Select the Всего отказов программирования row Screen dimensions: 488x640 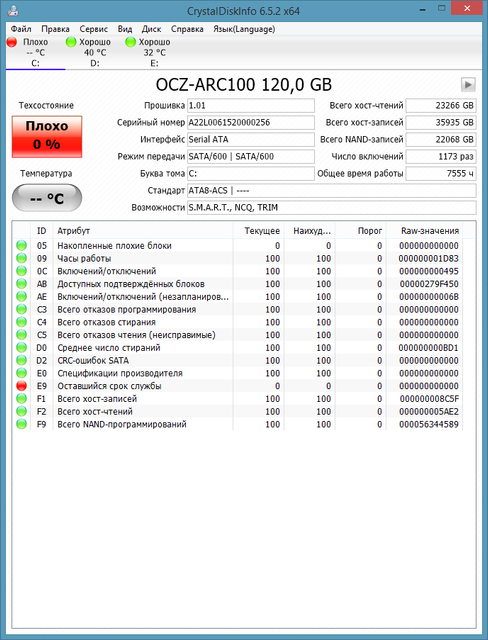tap(238, 309)
